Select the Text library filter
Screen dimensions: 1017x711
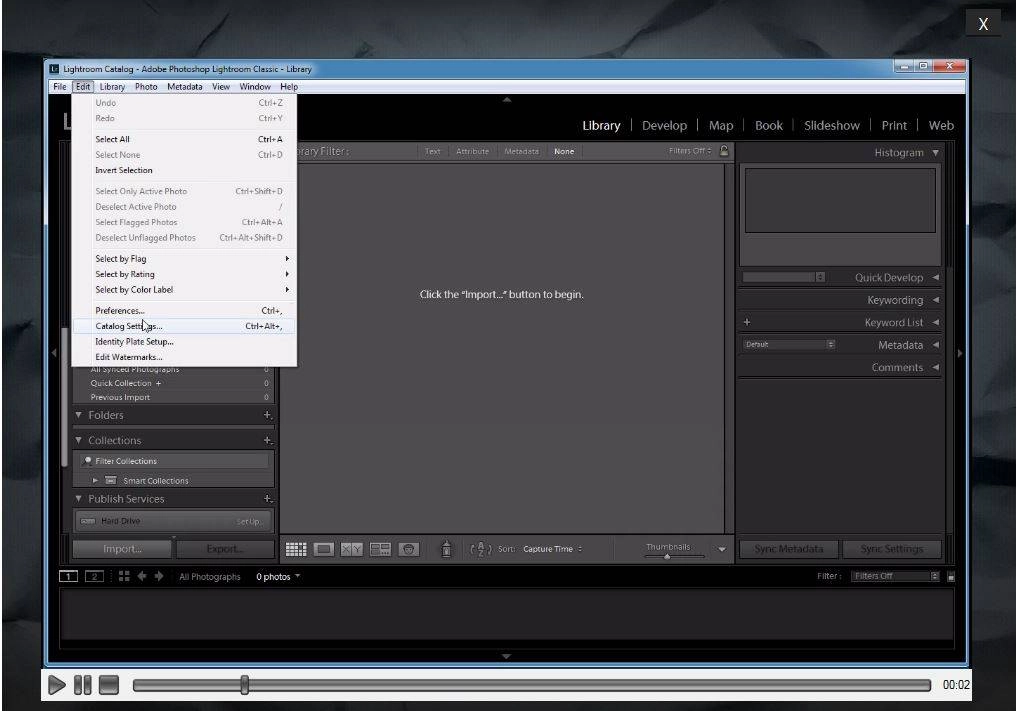(433, 151)
